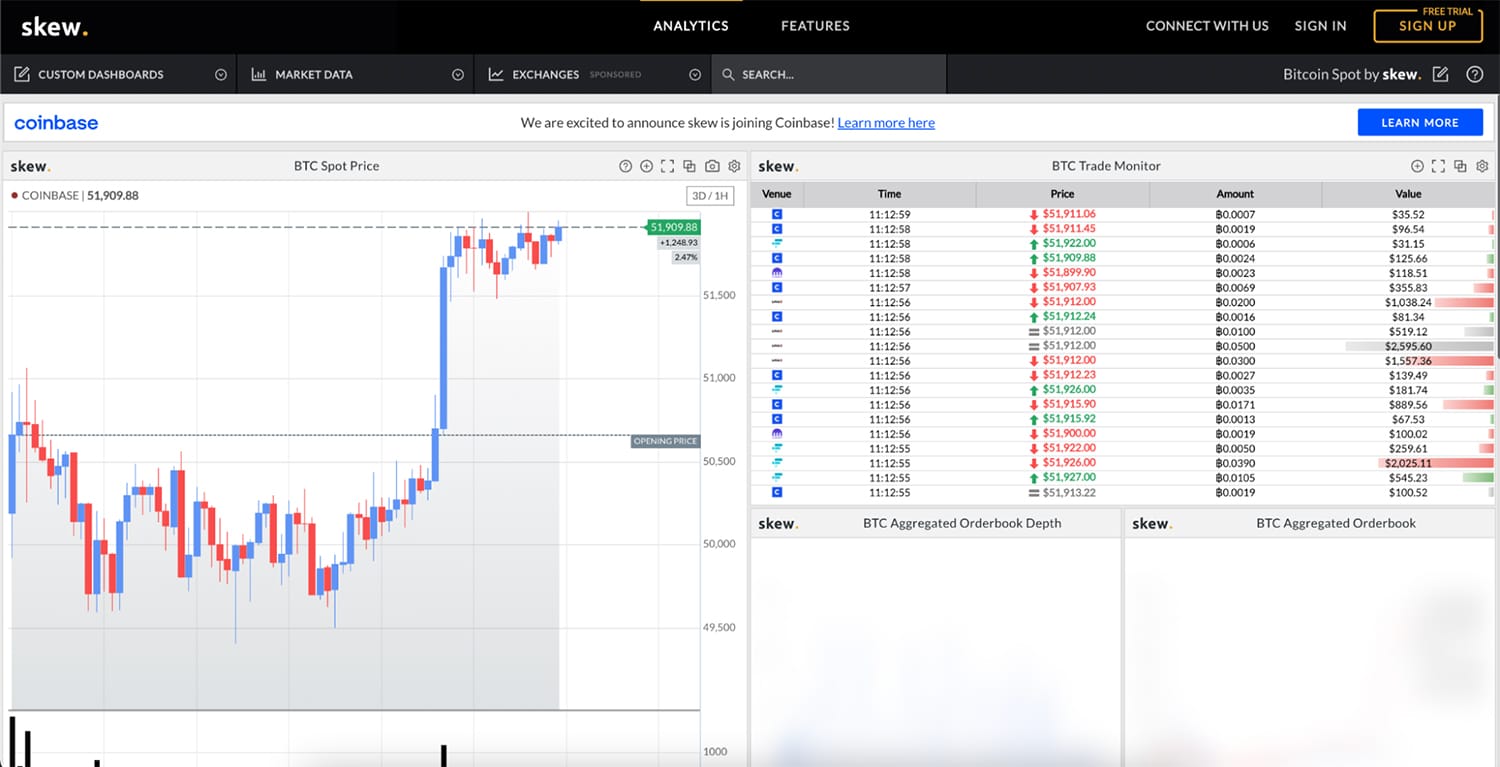The image size is (1500, 767).
Task: Click the skew logo in the top bar
Action: (x=54, y=27)
